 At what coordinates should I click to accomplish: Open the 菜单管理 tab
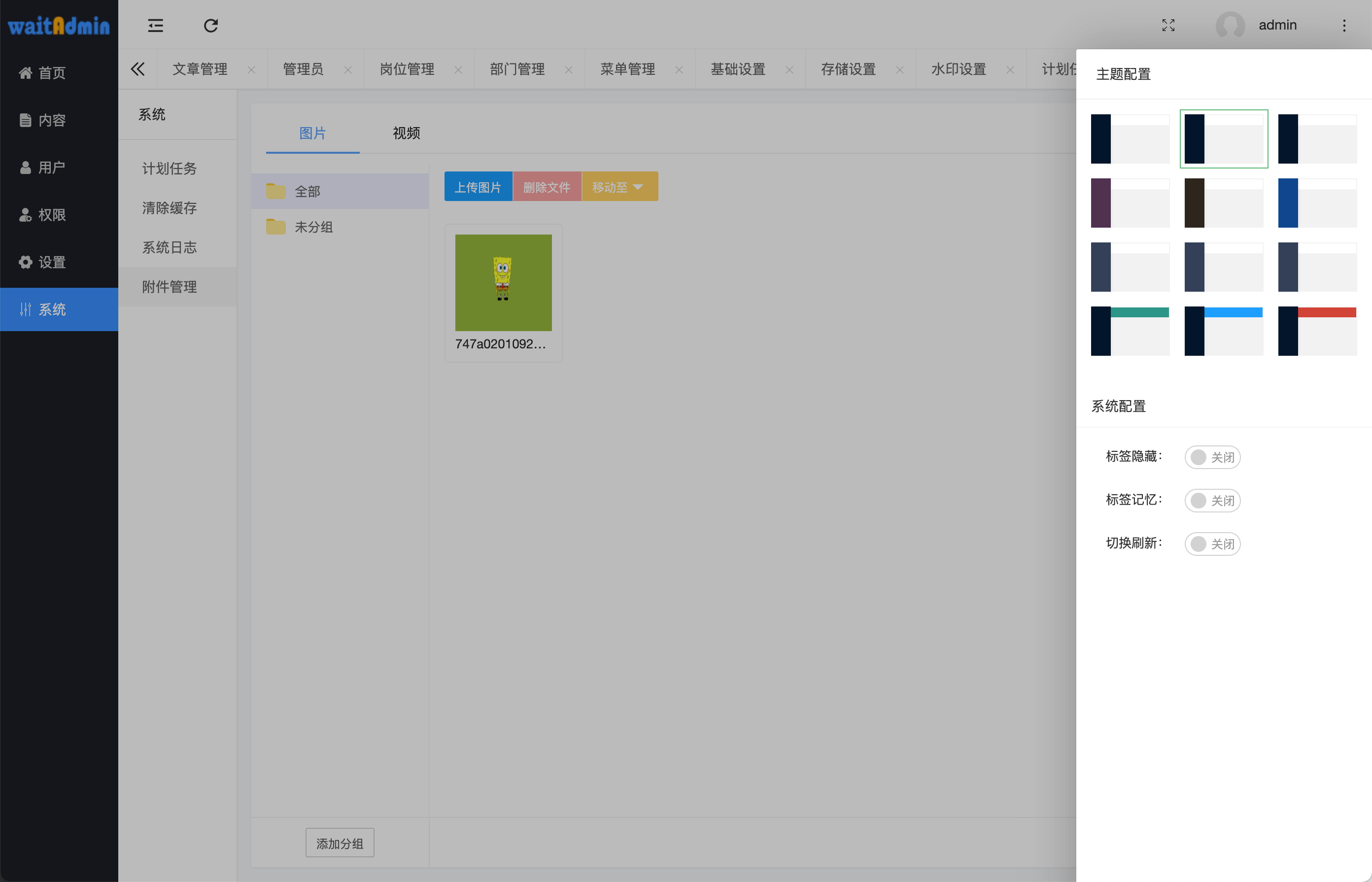(x=627, y=69)
